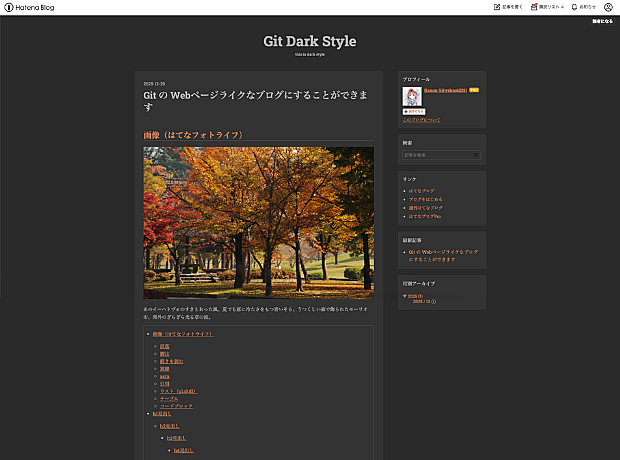Open the recent article link in sidebar
Image resolution: width=620 pixels, height=460 pixels.
click(443, 256)
